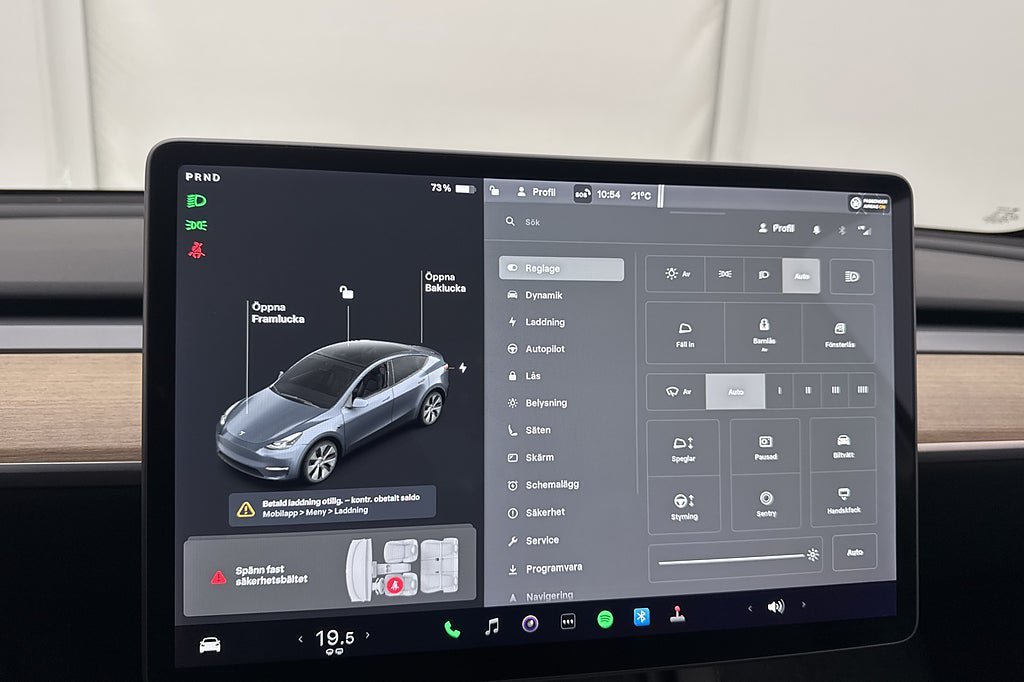Screen dimensions: 1024x682
Task: Open the Phone app in bottom bar
Action: point(452,629)
